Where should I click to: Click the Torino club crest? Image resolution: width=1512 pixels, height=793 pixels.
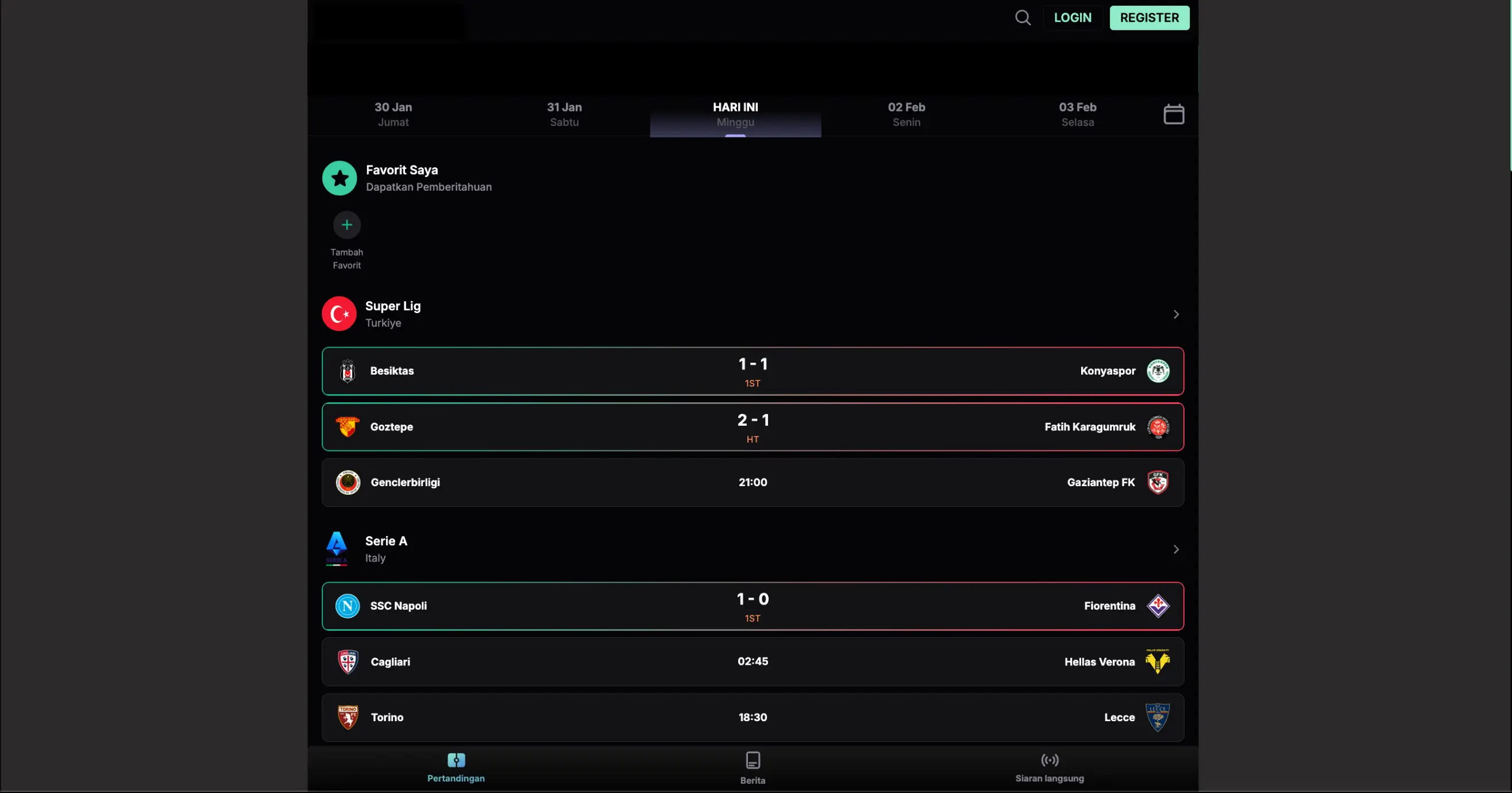(x=348, y=717)
